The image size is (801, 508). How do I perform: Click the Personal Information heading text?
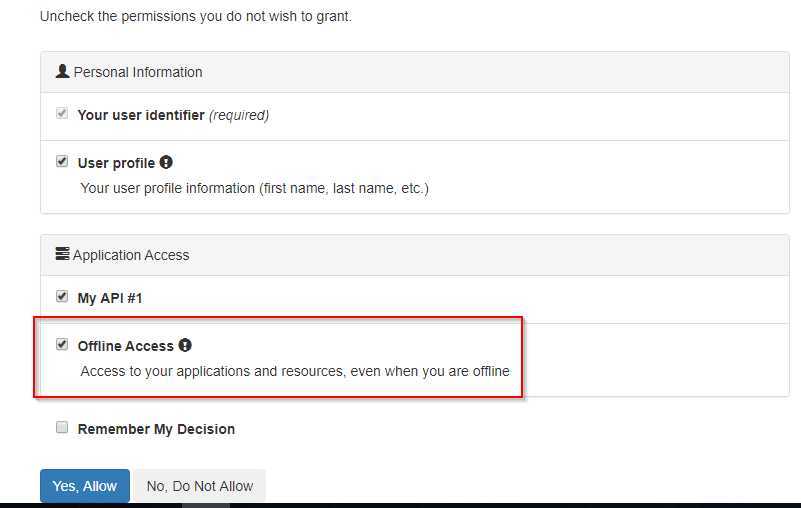138,72
